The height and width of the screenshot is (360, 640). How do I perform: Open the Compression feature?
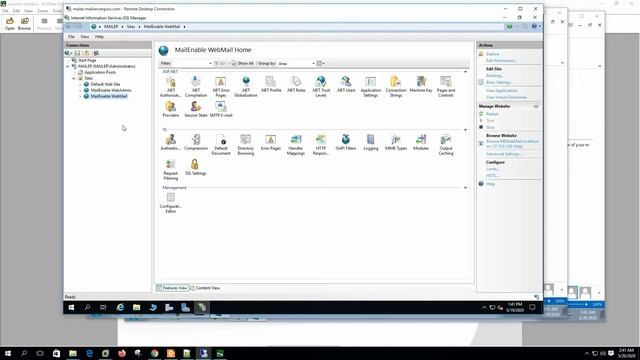click(x=196, y=142)
